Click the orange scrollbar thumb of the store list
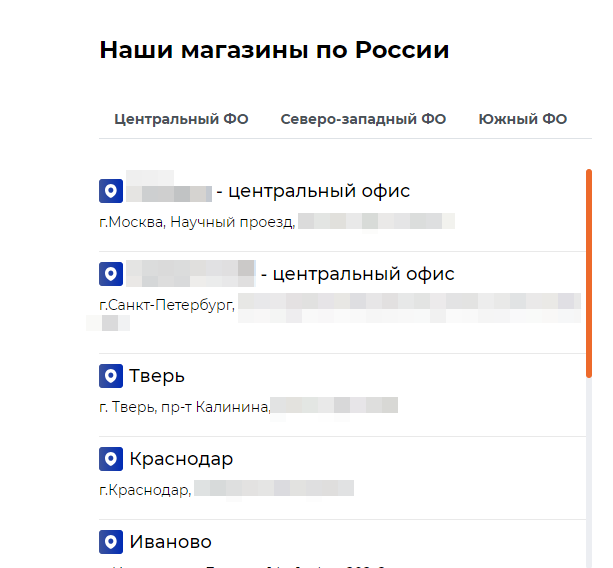Viewport: 613px width, 568px height. point(589,272)
